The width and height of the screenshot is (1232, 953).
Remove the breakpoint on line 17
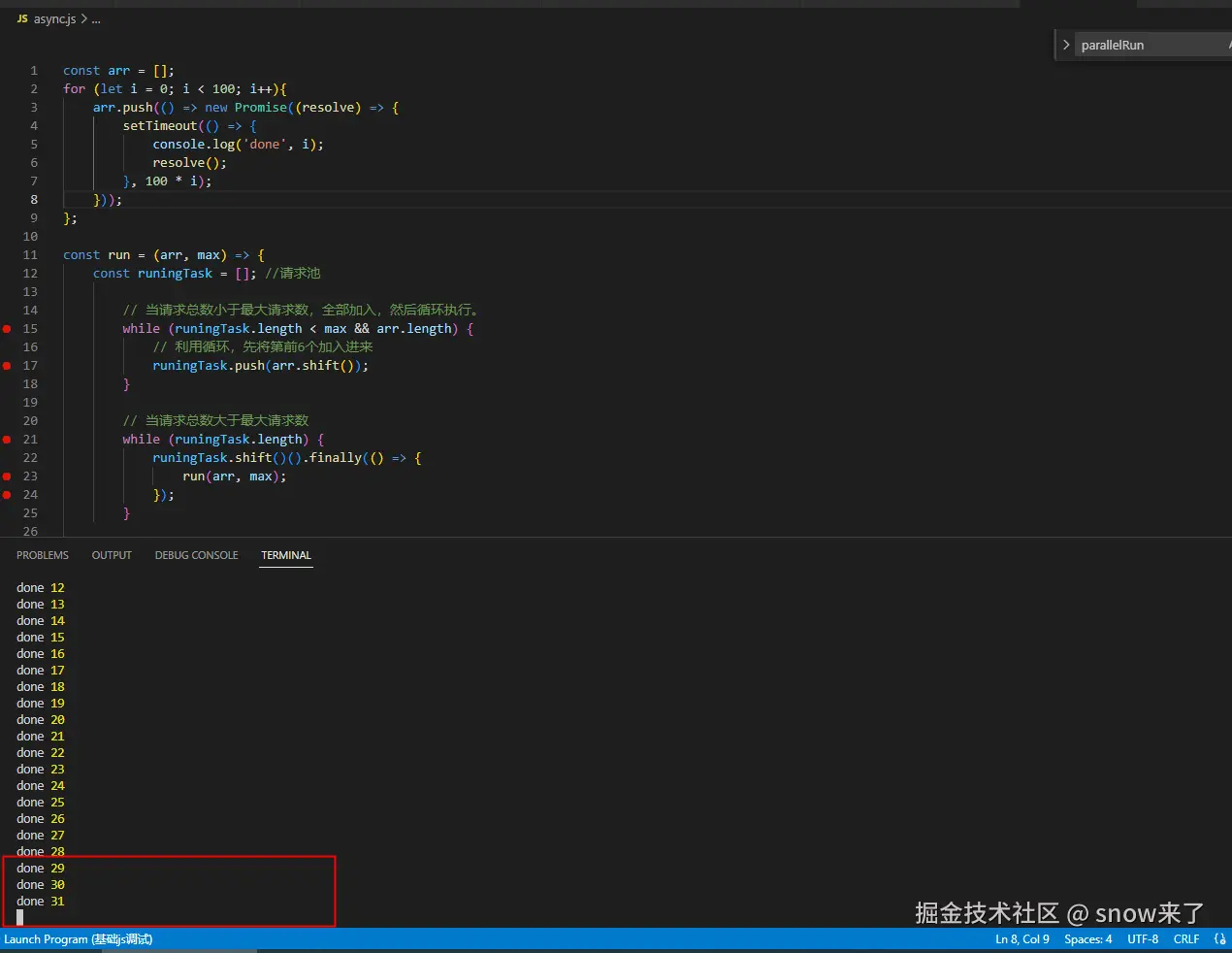7,366
